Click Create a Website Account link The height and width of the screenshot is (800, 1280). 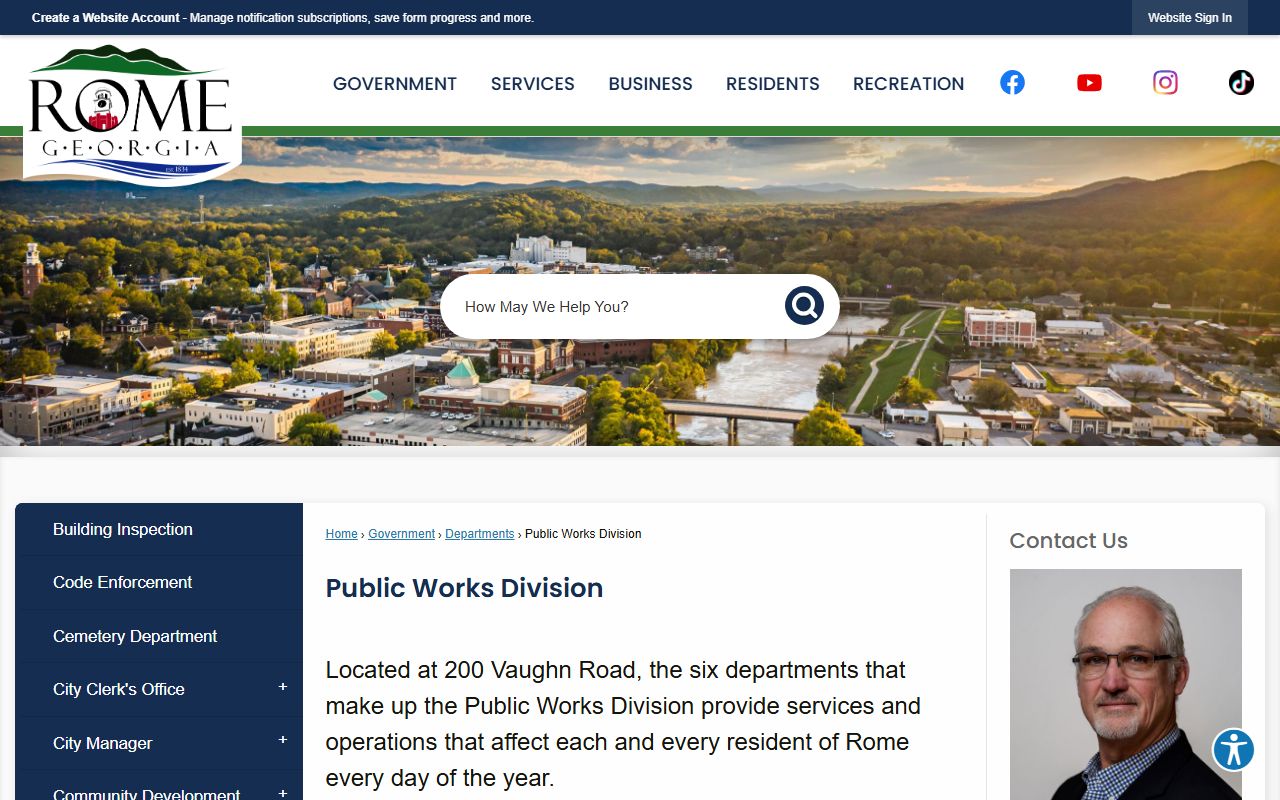(x=106, y=18)
